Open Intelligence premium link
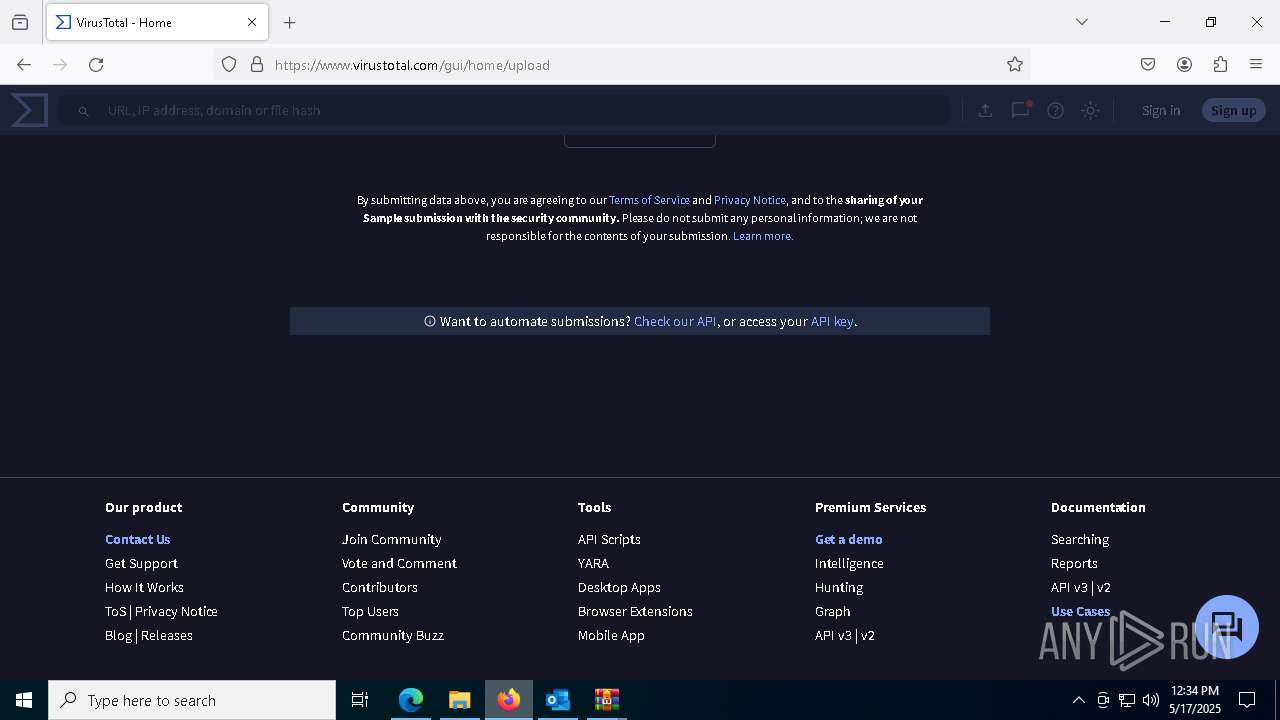The height and width of the screenshot is (720, 1280). (849, 564)
